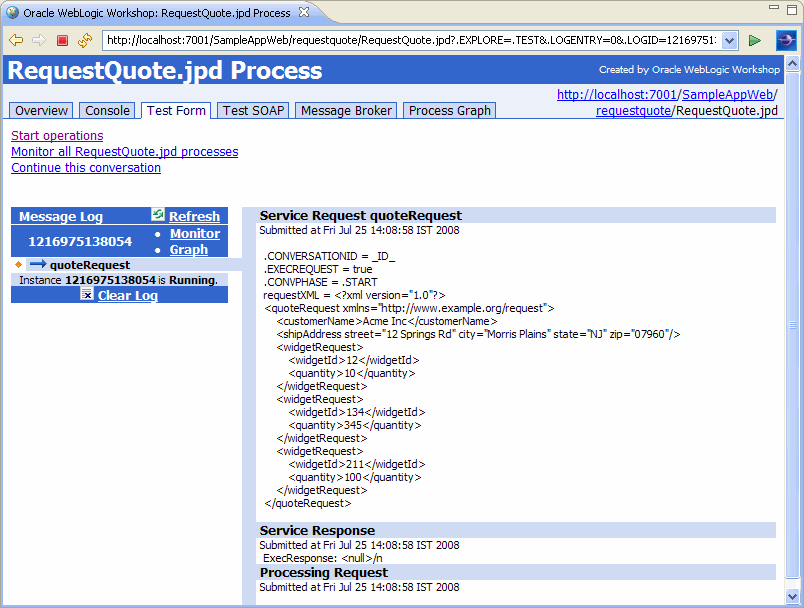Click the browser globe activity icon
Screen dimensions: 804x608
point(786,40)
